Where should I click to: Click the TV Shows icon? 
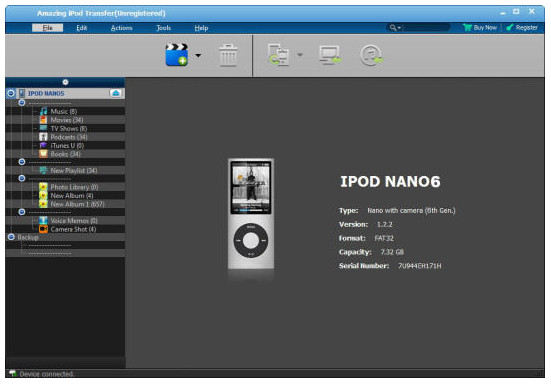(x=43, y=128)
